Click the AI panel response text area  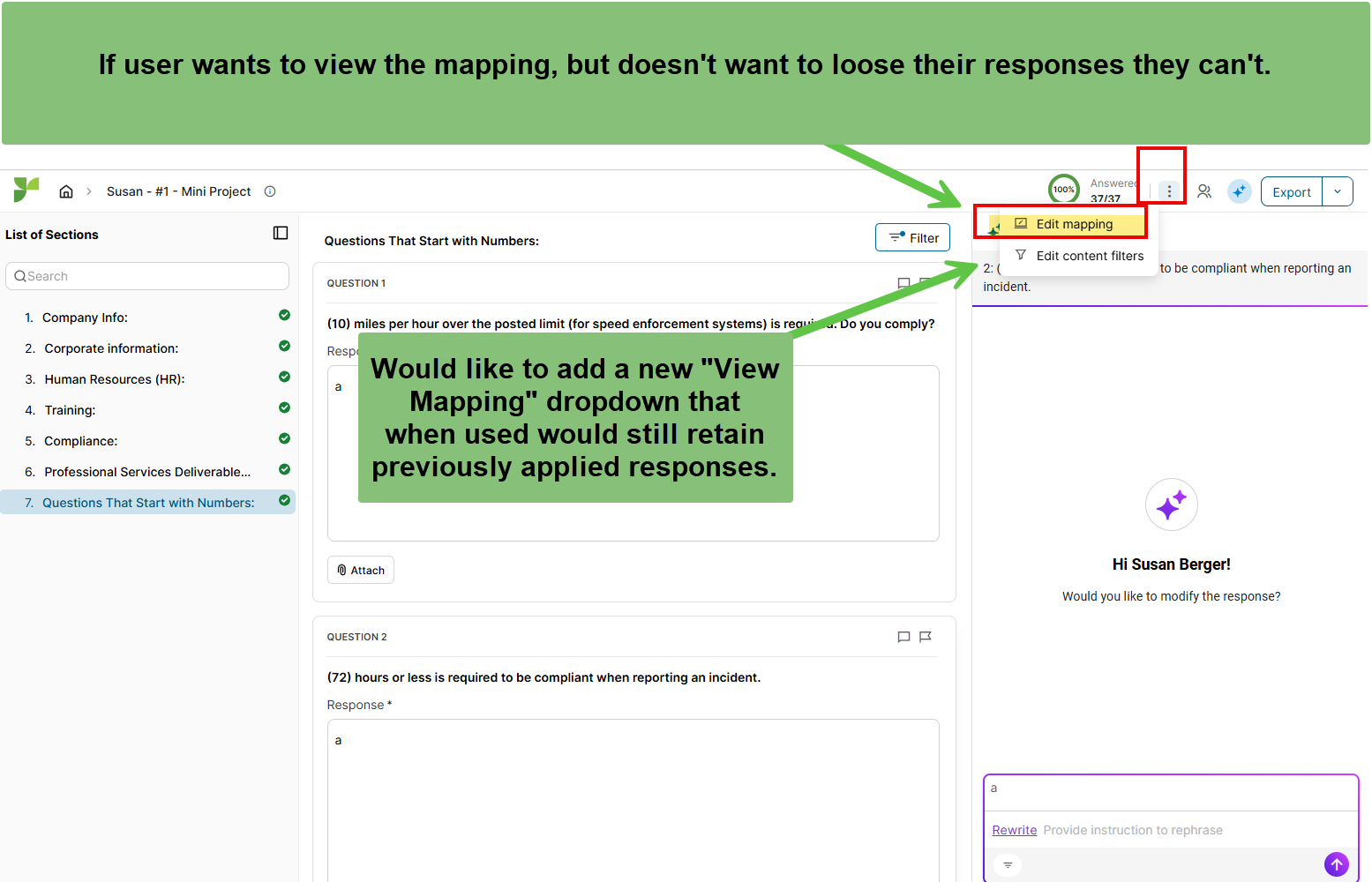(x=1171, y=793)
